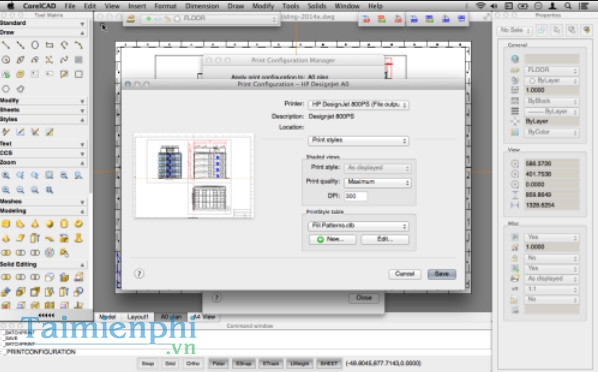The image size is (598, 372).
Task: Toggle SHEET mode in the status bar
Action: (328, 363)
